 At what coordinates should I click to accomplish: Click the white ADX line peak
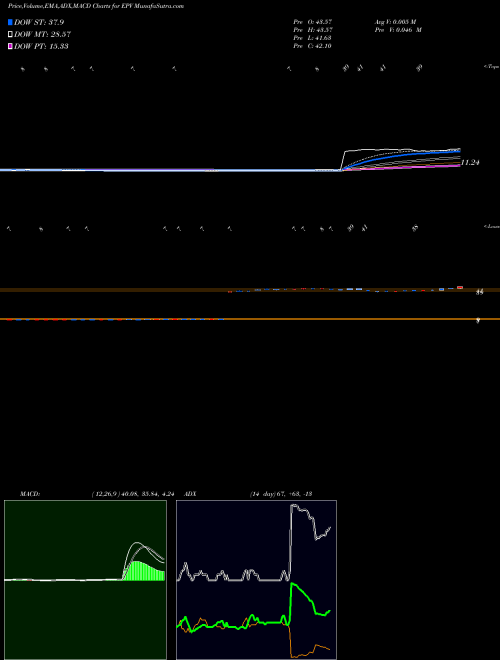[x=296, y=508]
